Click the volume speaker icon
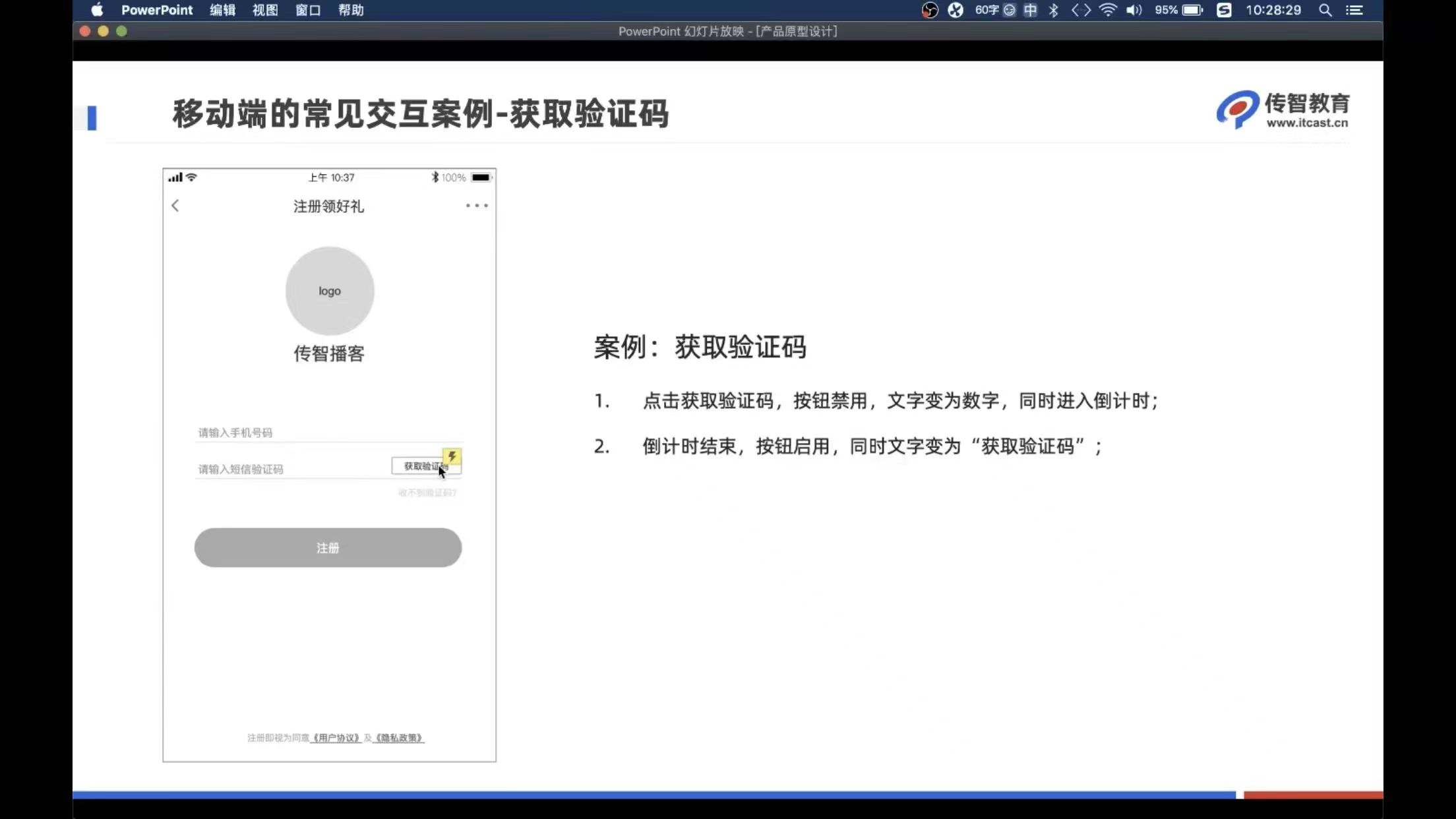Screen dimensions: 1456x819 1134,10
